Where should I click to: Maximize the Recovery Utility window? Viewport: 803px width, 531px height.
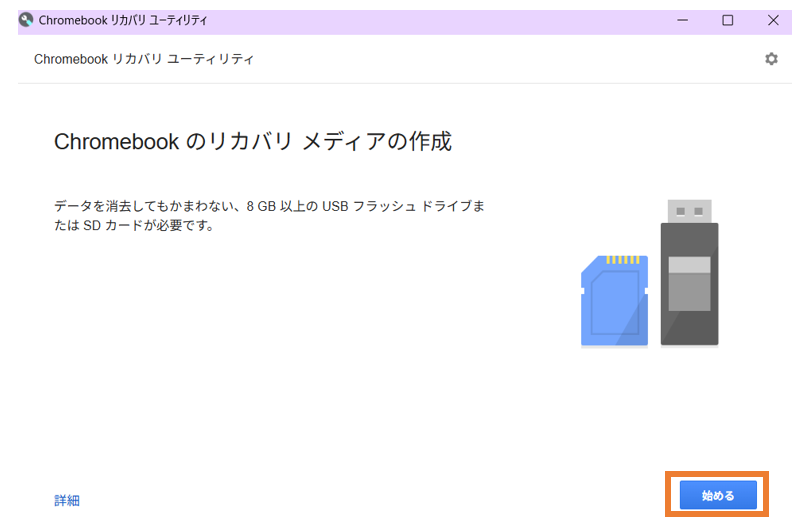click(x=727, y=20)
